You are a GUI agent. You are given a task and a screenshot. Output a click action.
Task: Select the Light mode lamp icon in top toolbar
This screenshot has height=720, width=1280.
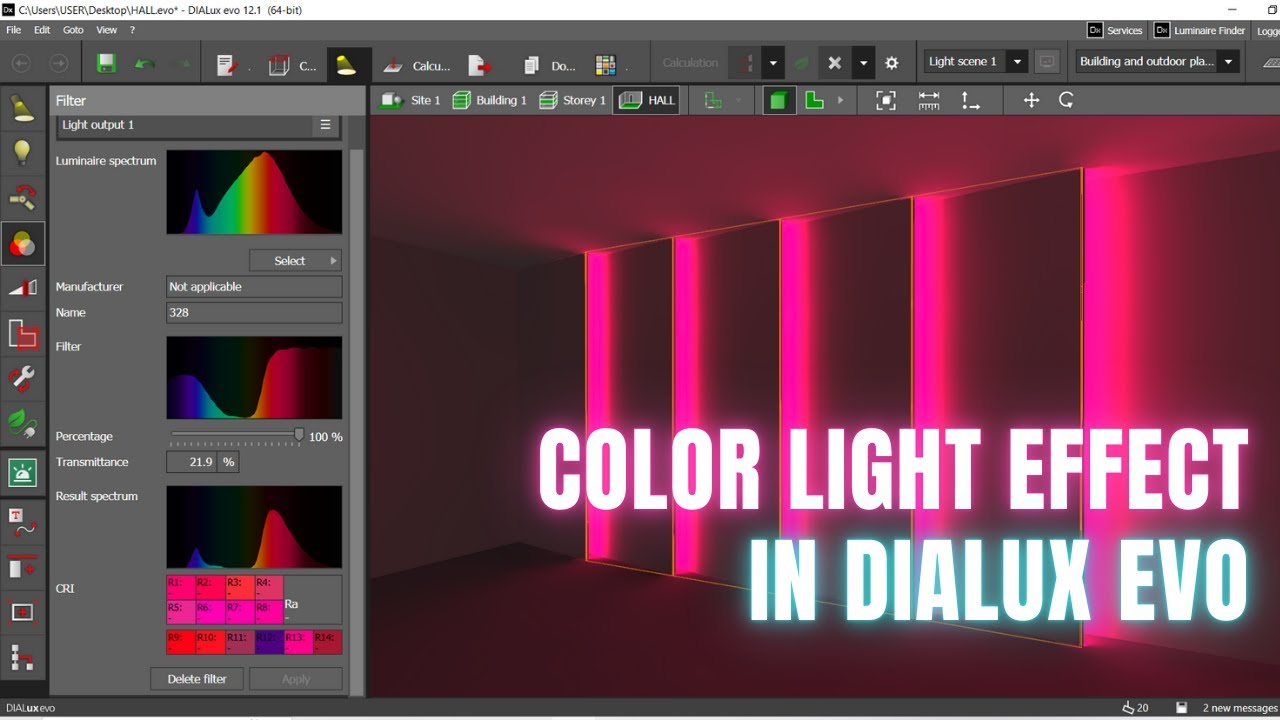coord(346,65)
